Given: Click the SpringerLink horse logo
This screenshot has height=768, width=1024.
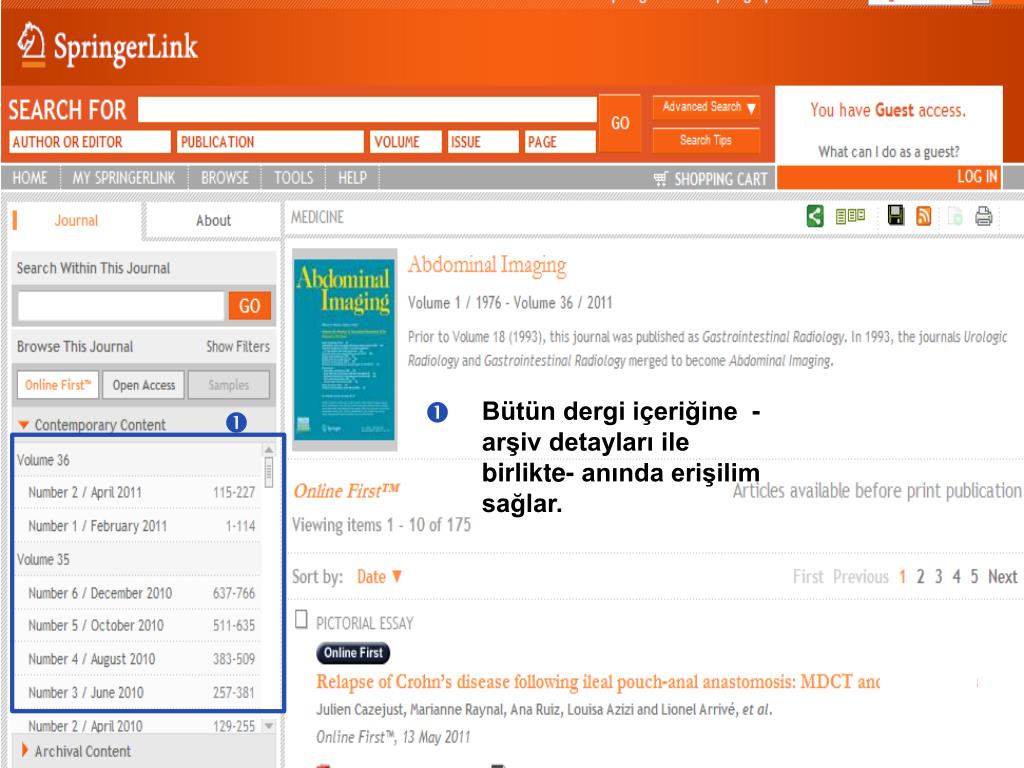Looking at the screenshot, I should click(x=31, y=44).
